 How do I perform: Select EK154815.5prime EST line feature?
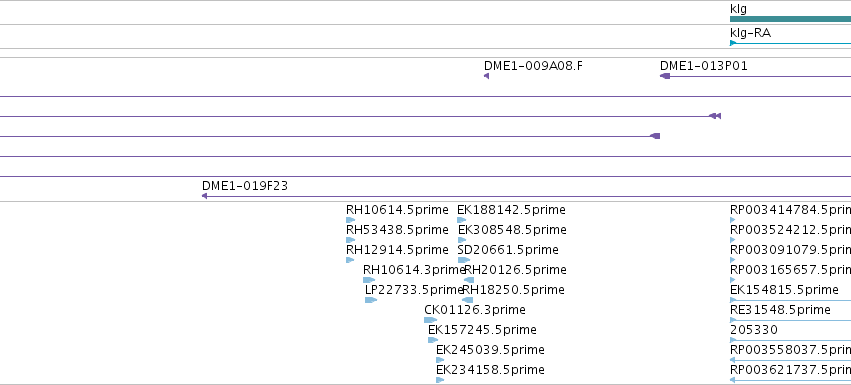[790, 300]
